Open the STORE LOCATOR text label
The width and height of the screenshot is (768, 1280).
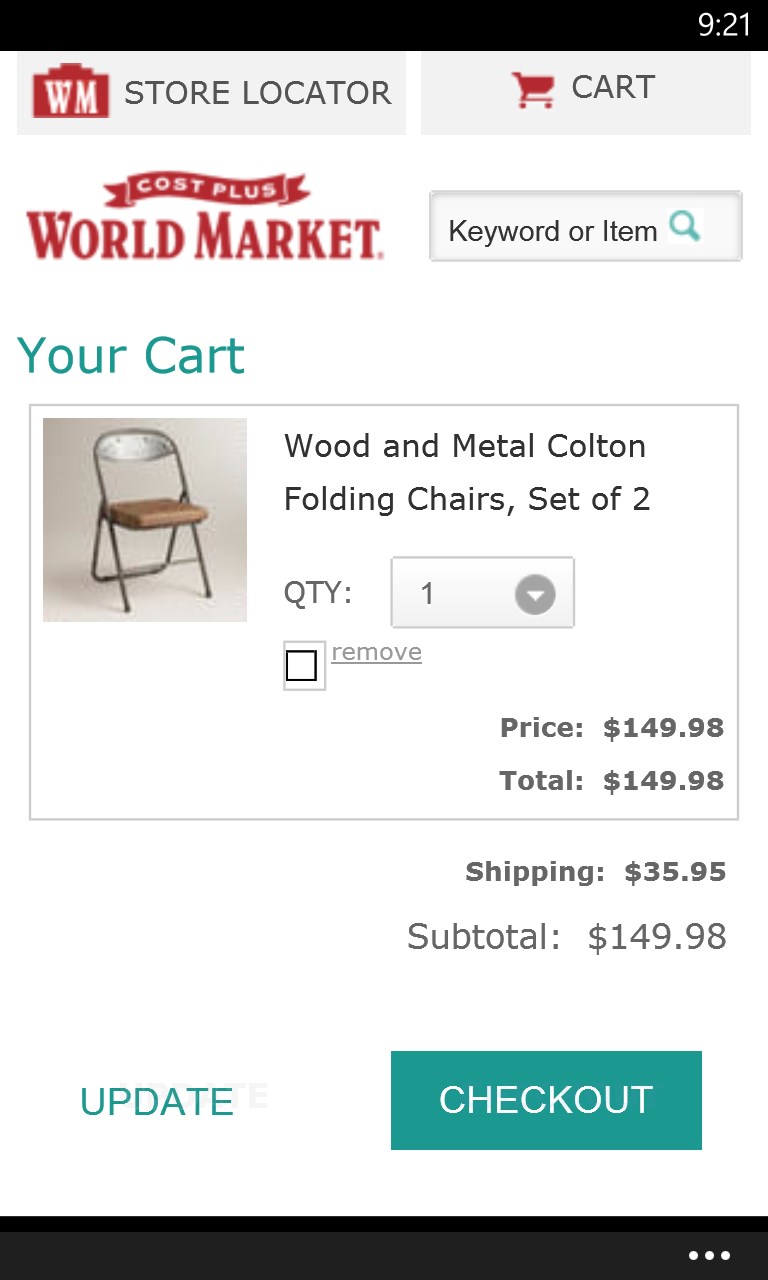coord(257,93)
